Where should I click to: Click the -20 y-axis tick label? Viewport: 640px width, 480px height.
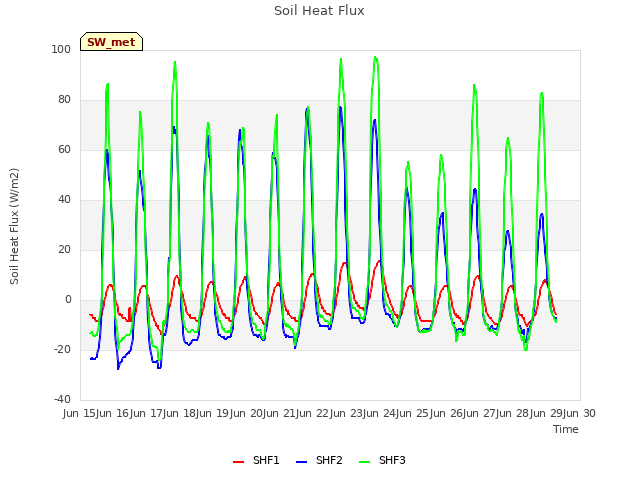[62, 349]
